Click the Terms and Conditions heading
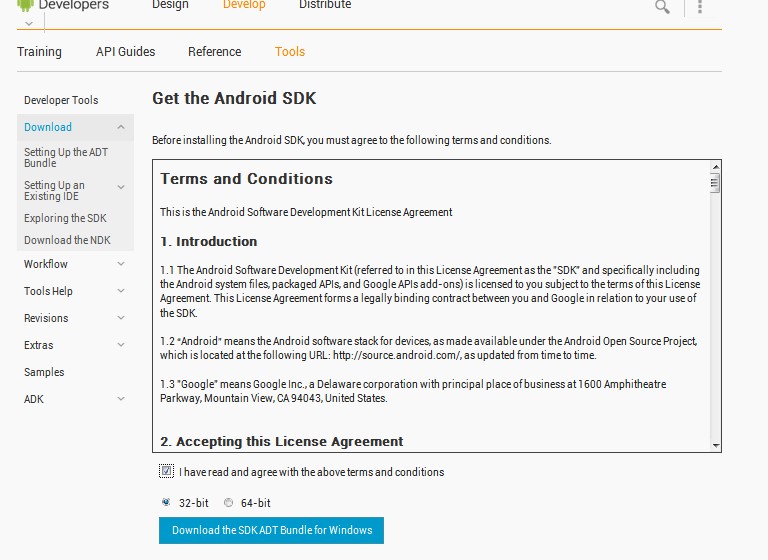 pos(246,179)
